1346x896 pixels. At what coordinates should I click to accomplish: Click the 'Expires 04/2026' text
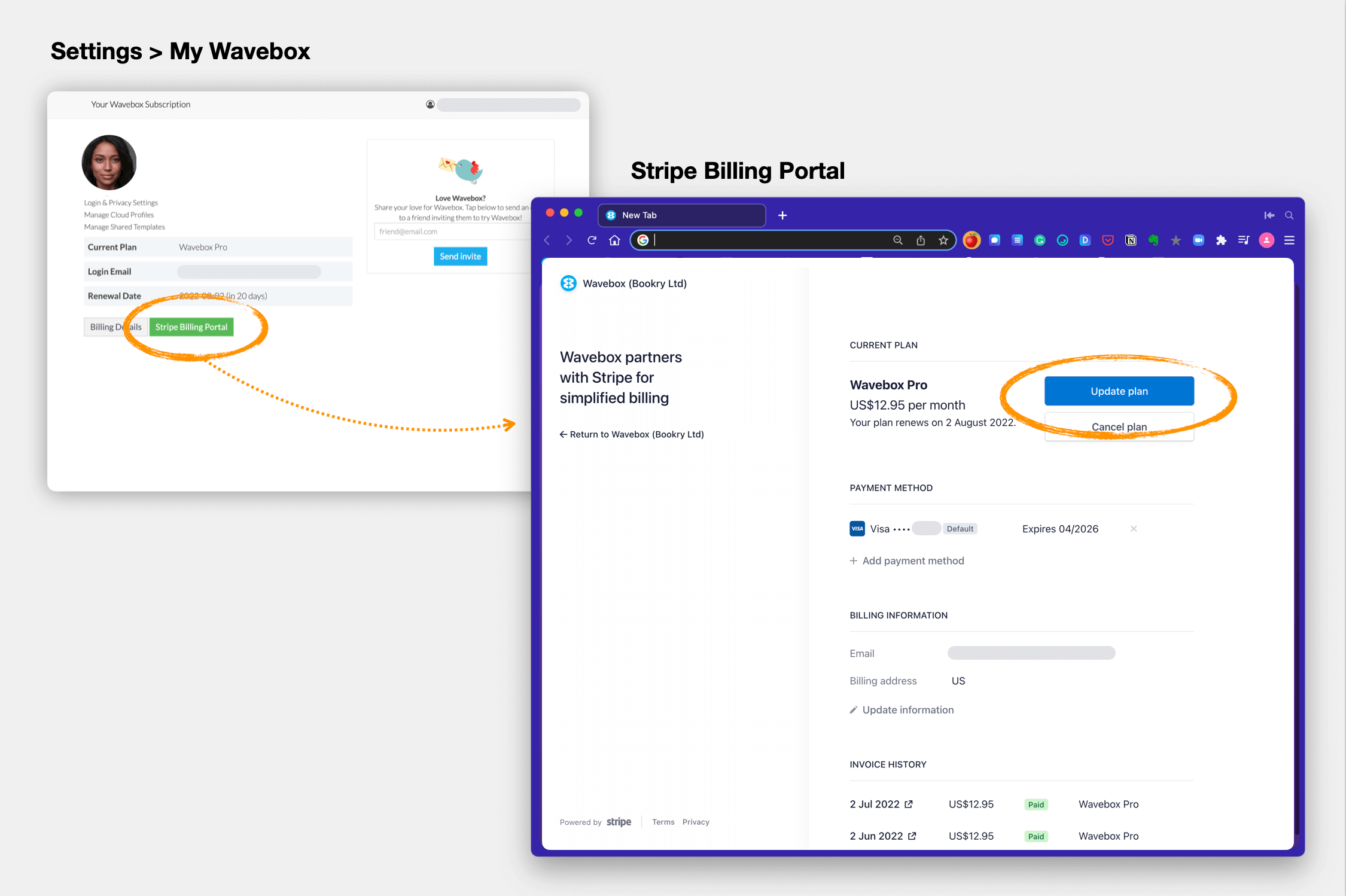[1061, 529]
